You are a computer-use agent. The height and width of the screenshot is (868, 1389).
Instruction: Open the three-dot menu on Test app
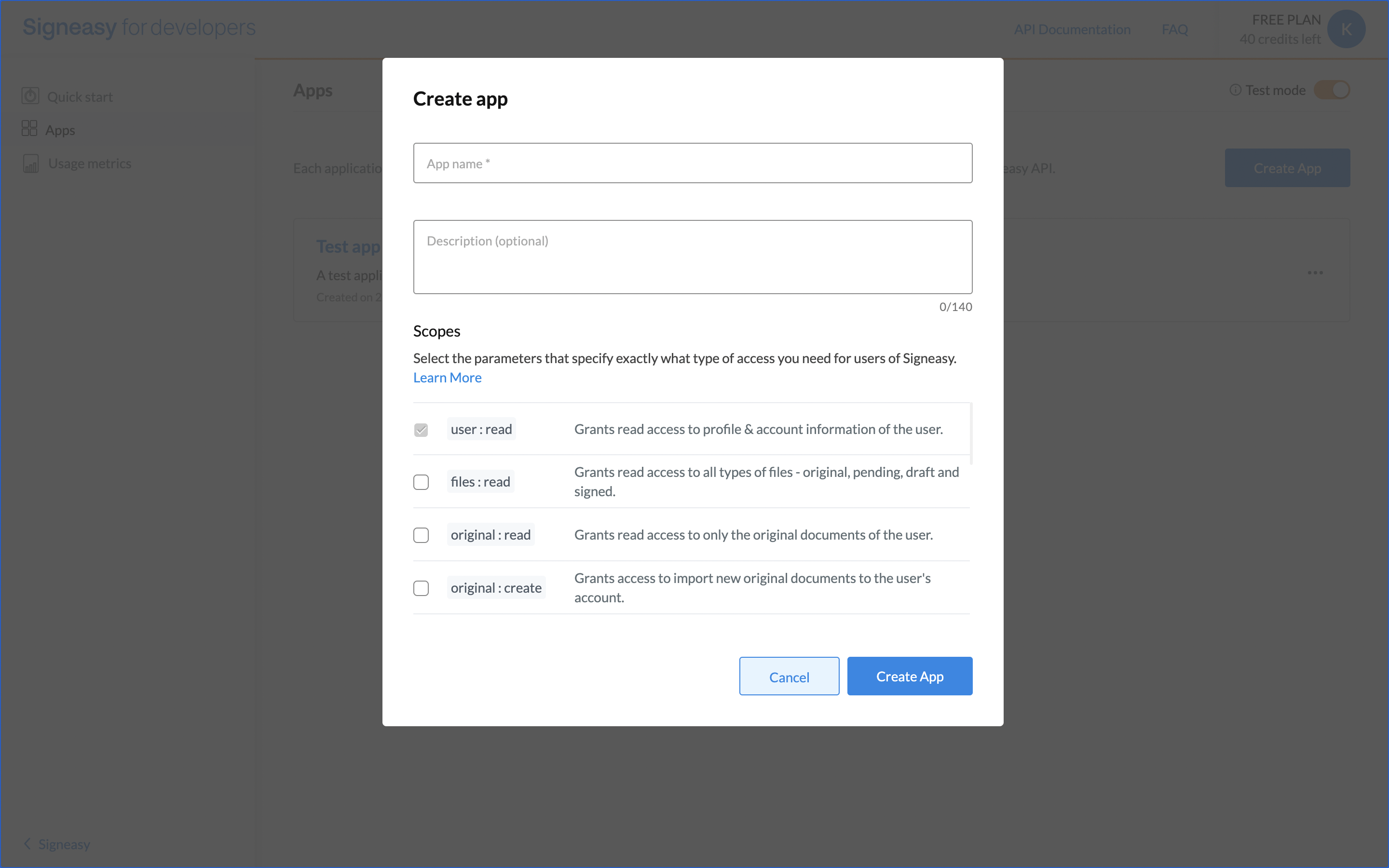point(1315,272)
